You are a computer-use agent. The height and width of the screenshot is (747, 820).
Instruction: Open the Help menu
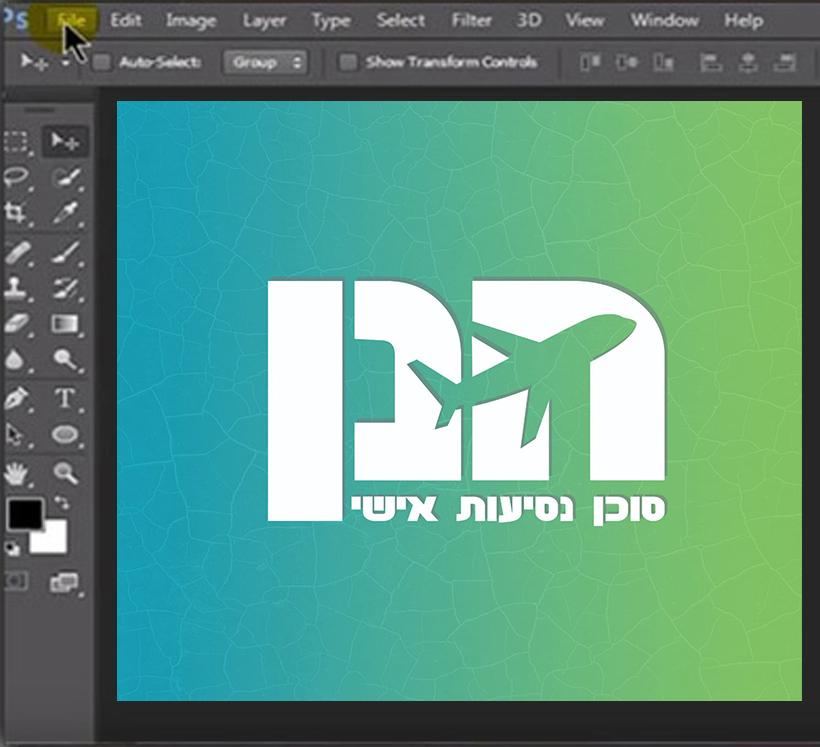[744, 21]
